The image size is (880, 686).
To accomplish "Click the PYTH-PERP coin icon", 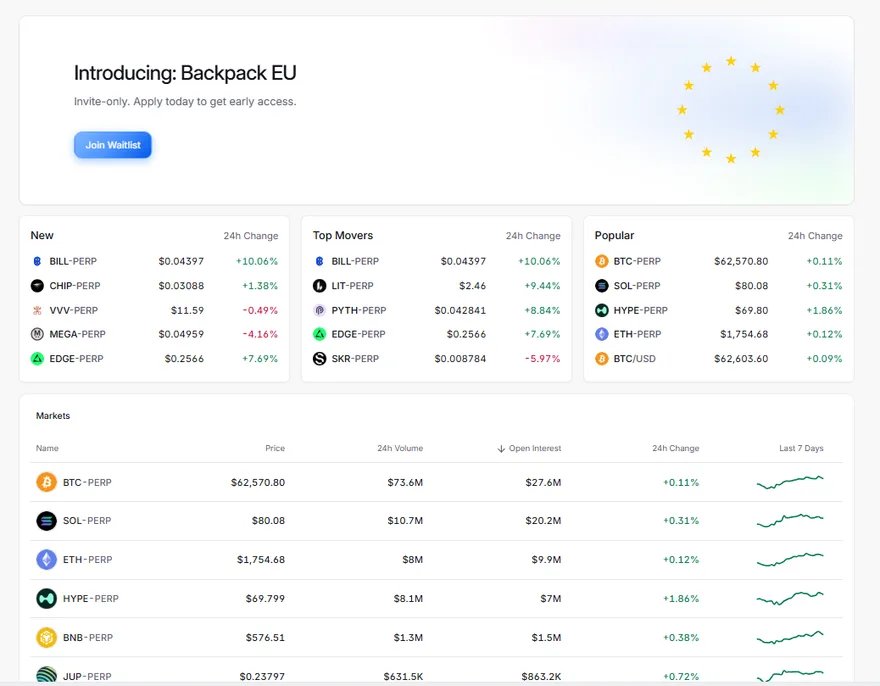I will tap(319, 310).
